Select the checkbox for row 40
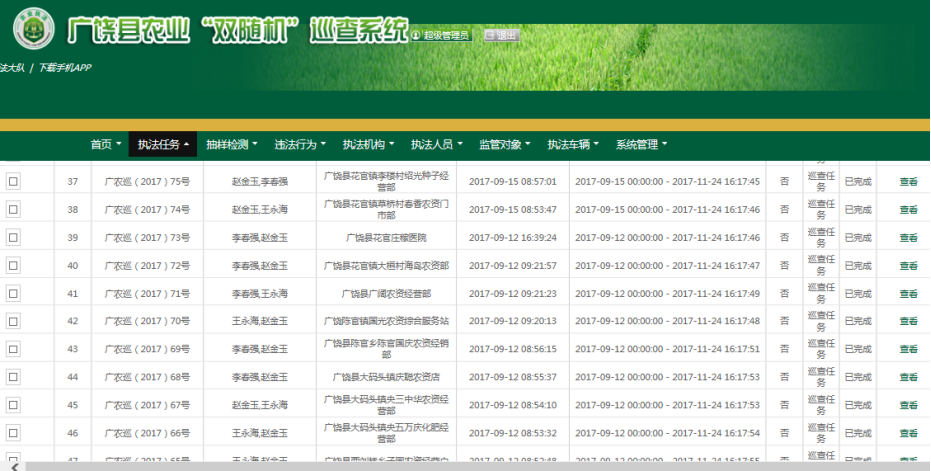The height and width of the screenshot is (471, 931). pos(14,266)
